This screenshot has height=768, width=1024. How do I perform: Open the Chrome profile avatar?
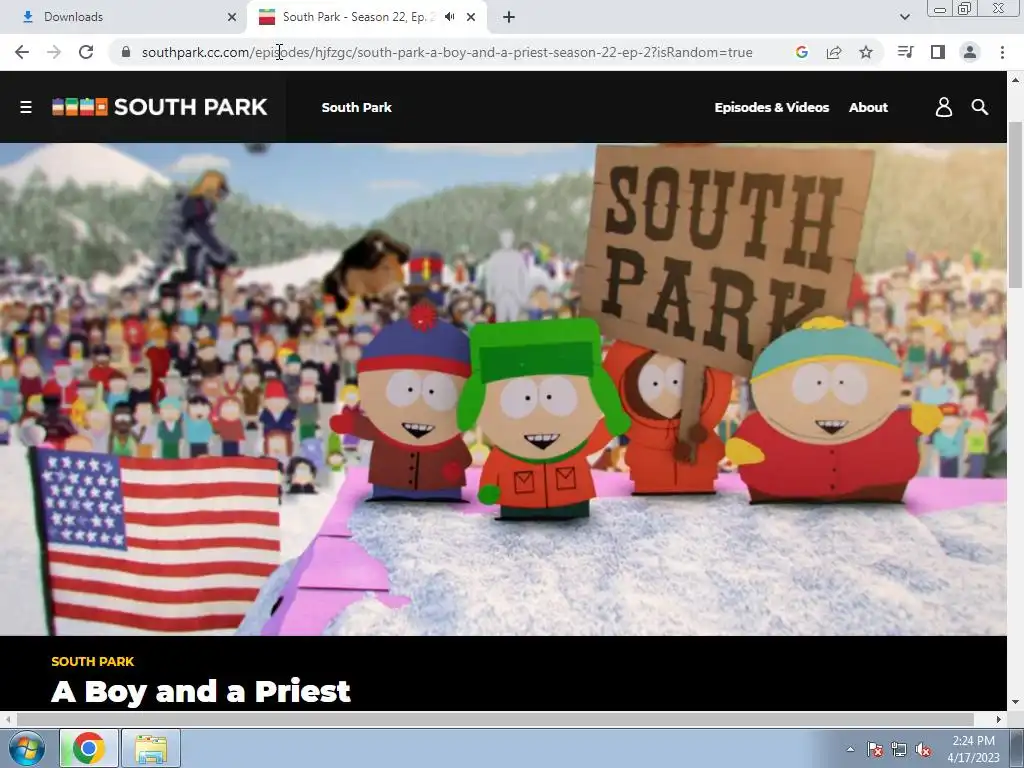tap(970, 52)
